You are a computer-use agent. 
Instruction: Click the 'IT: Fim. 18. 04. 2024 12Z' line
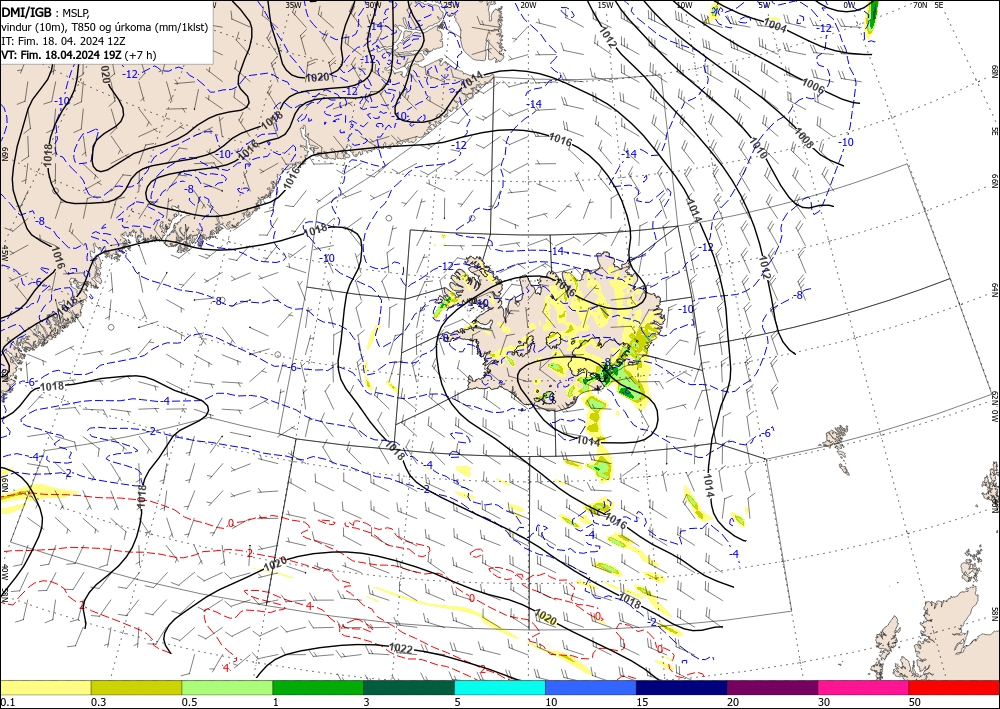point(63,41)
